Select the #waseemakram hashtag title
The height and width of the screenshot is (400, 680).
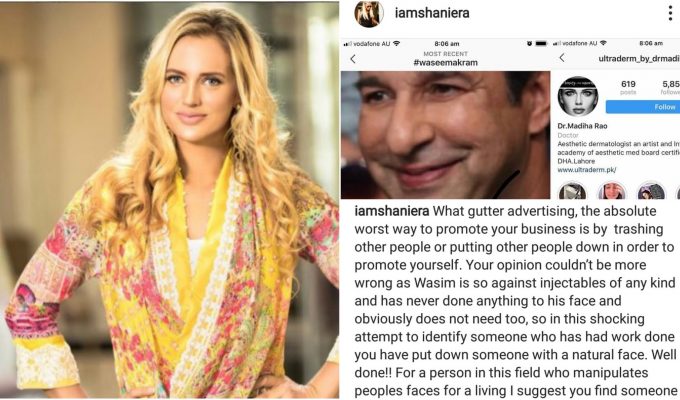(x=445, y=62)
